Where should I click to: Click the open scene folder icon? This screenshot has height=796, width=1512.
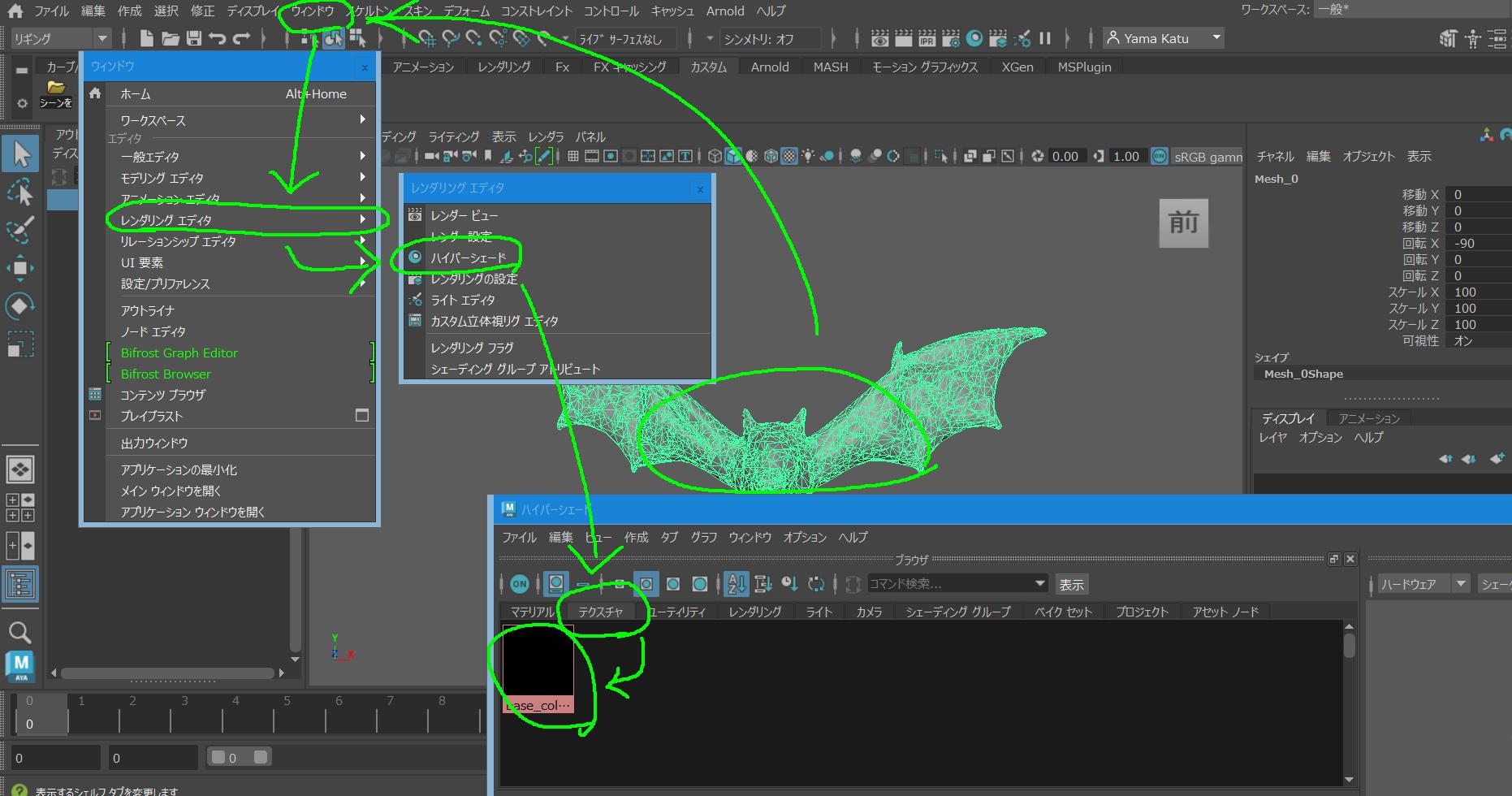tap(170, 38)
